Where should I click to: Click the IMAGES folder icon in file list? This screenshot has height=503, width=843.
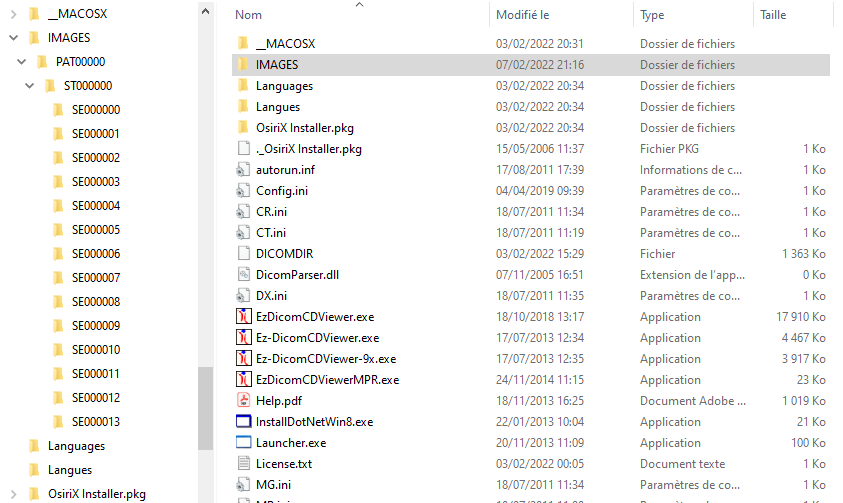[243, 64]
